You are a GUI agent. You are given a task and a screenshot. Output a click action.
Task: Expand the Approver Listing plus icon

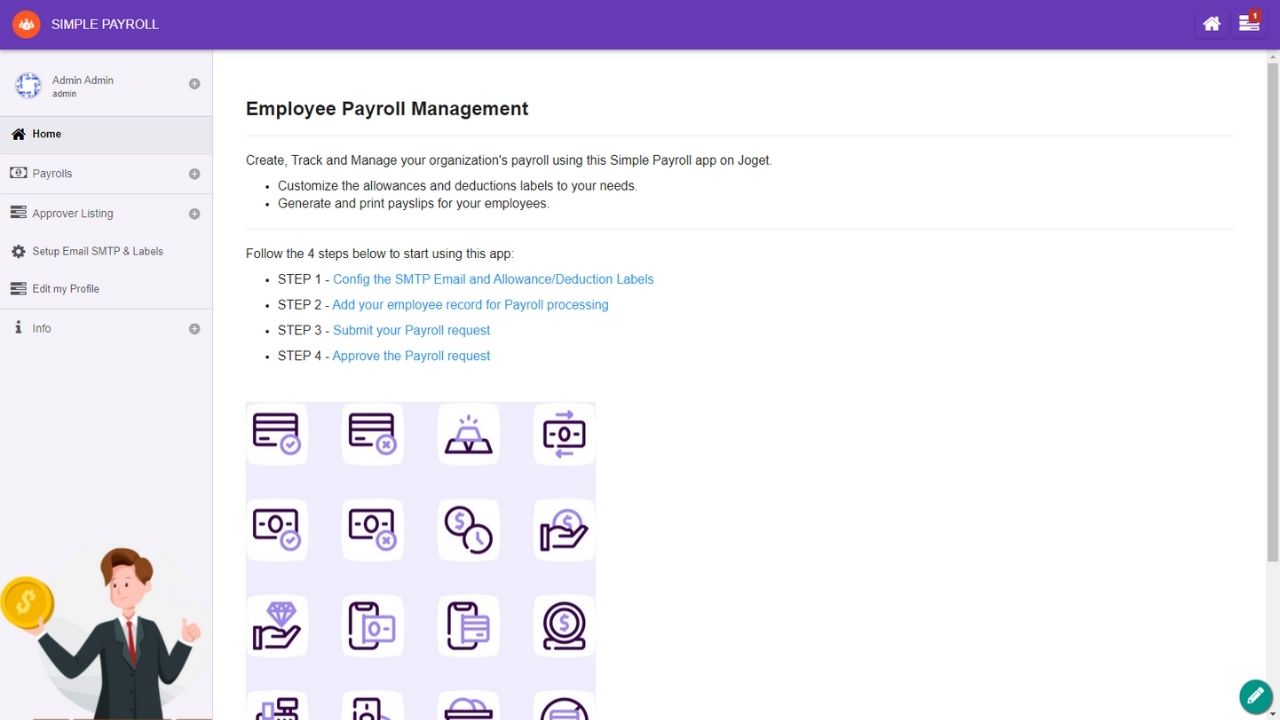tap(194, 214)
